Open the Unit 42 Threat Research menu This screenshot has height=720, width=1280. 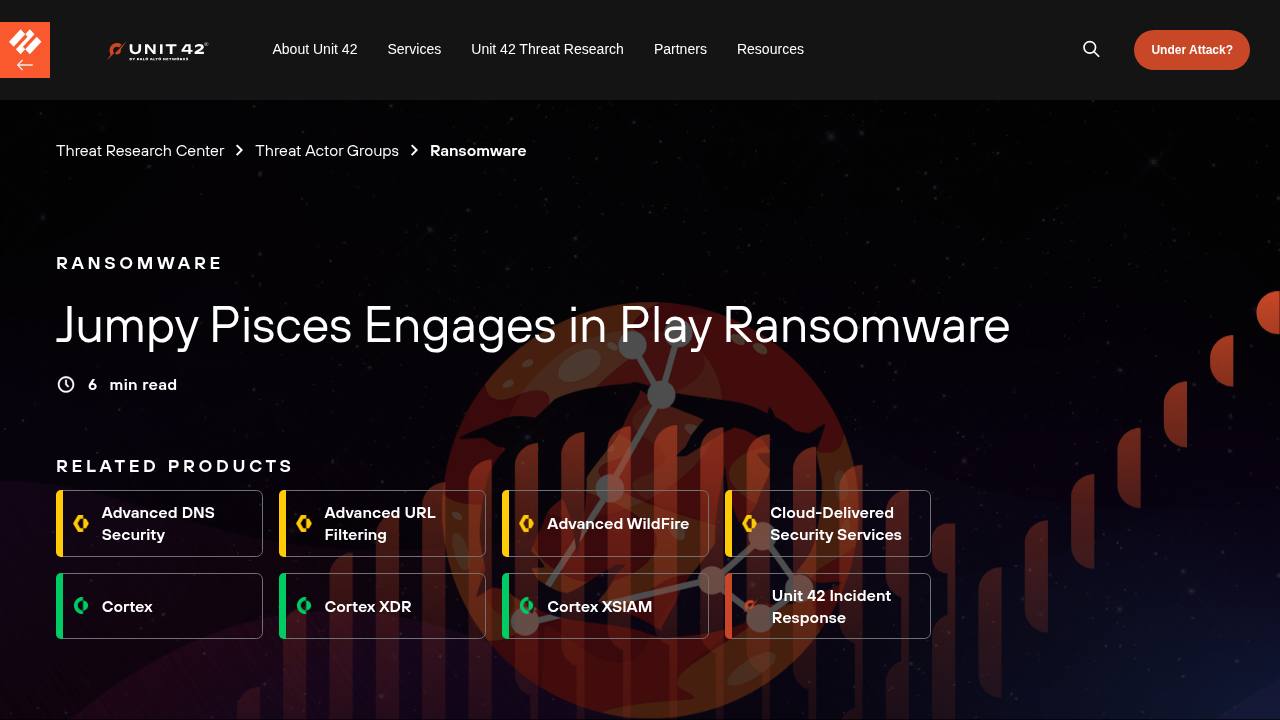point(547,49)
